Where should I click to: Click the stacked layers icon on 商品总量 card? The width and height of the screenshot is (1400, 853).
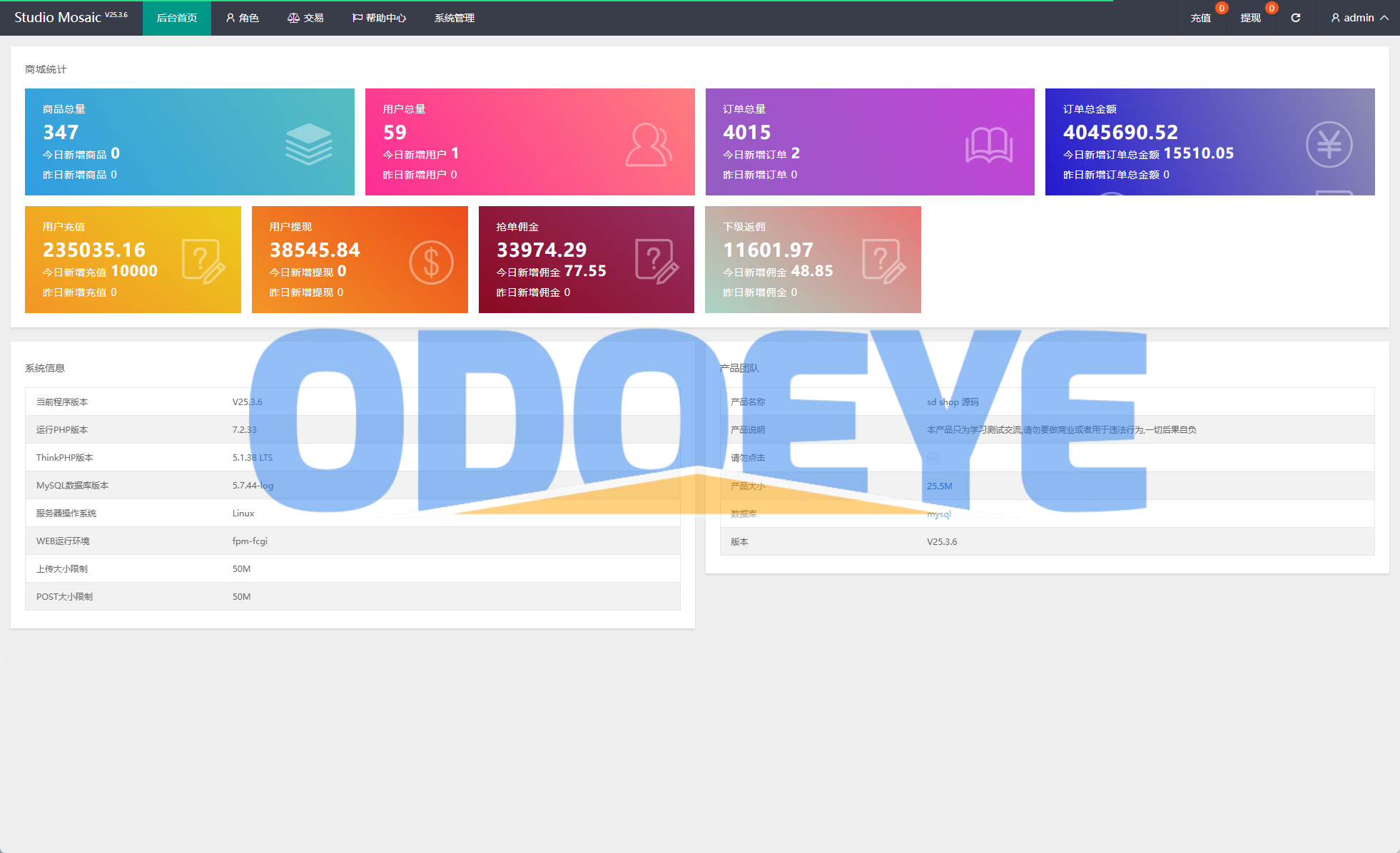point(308,144)
